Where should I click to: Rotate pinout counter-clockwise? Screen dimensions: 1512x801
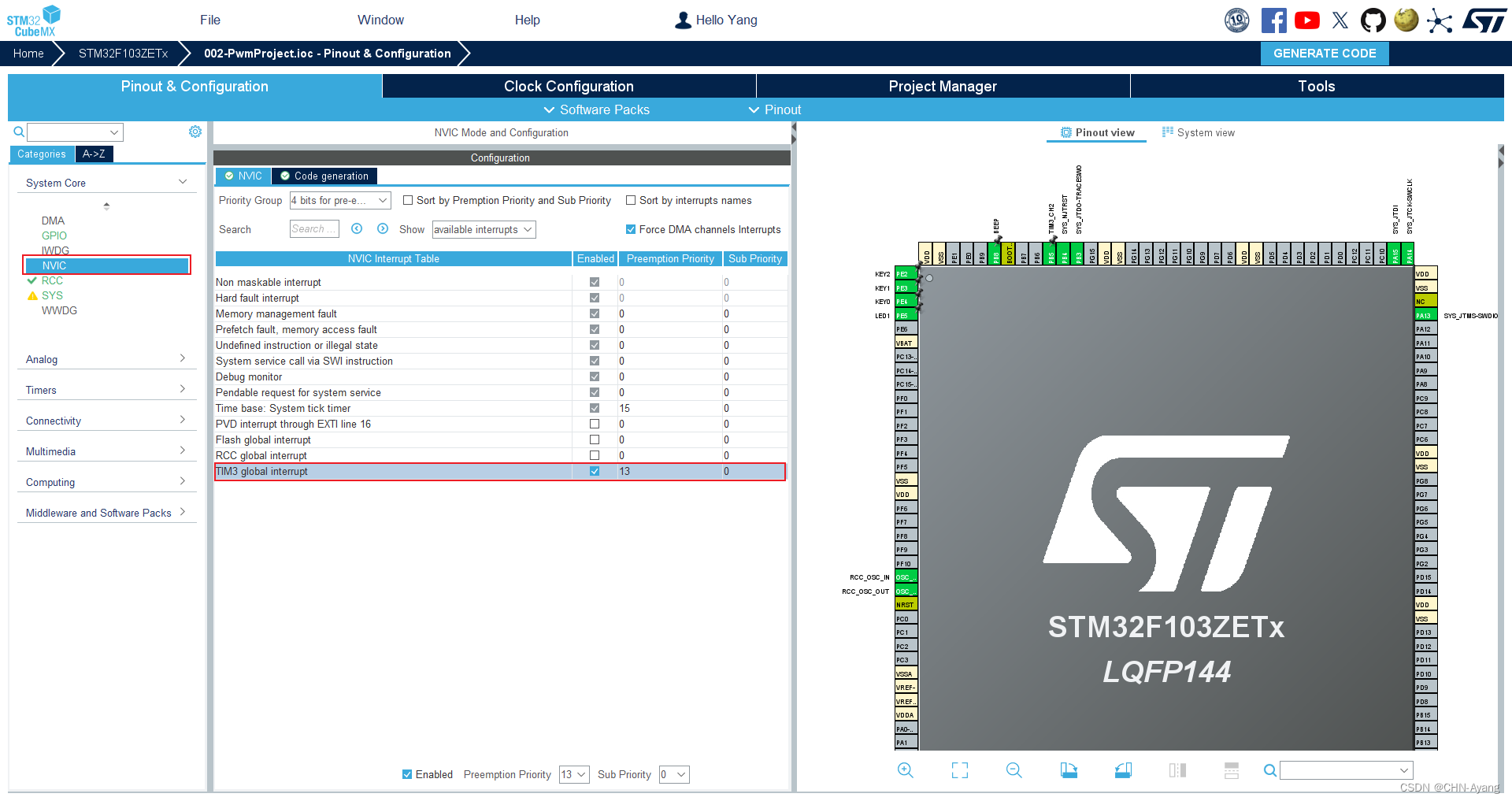point(1123,770)
